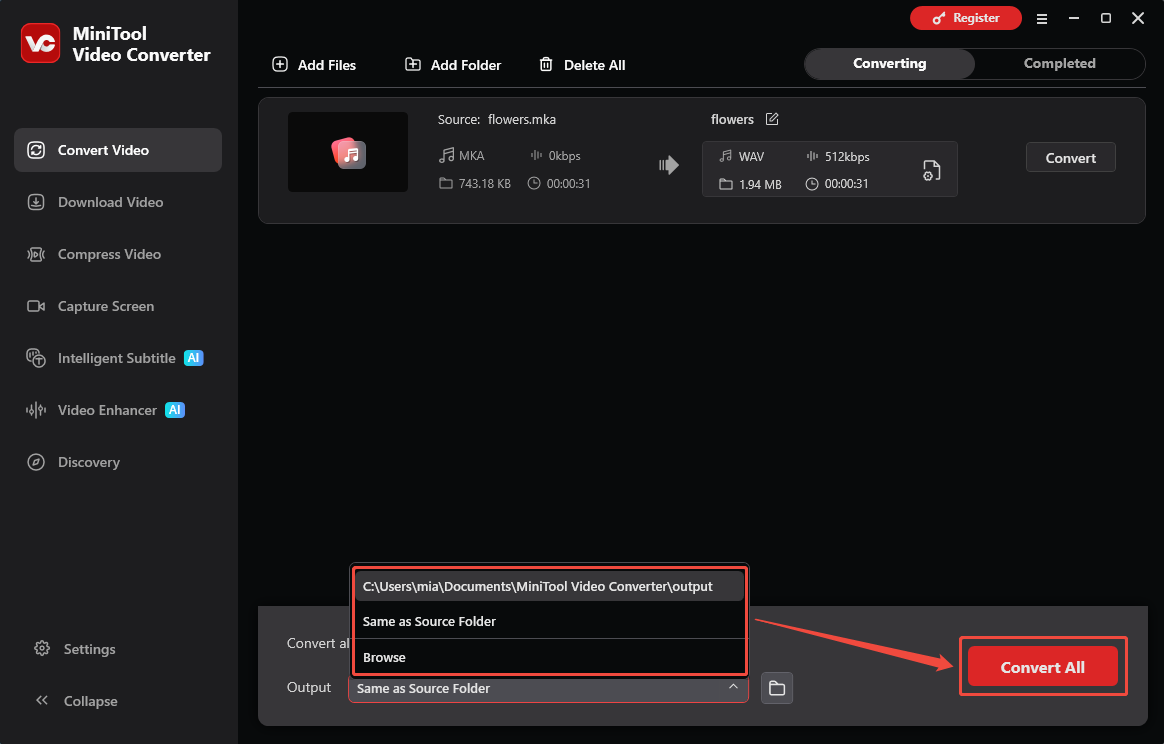
Task: Click the Convert All button
Action: click(x=1042, y=667)
